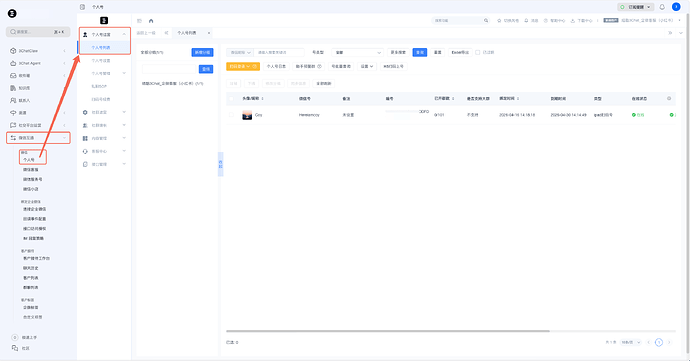Image resolution: width=690 pixels, height=361 pixels.
Task: Click the table column settings gear icon
Action: [x=669, y=98]
